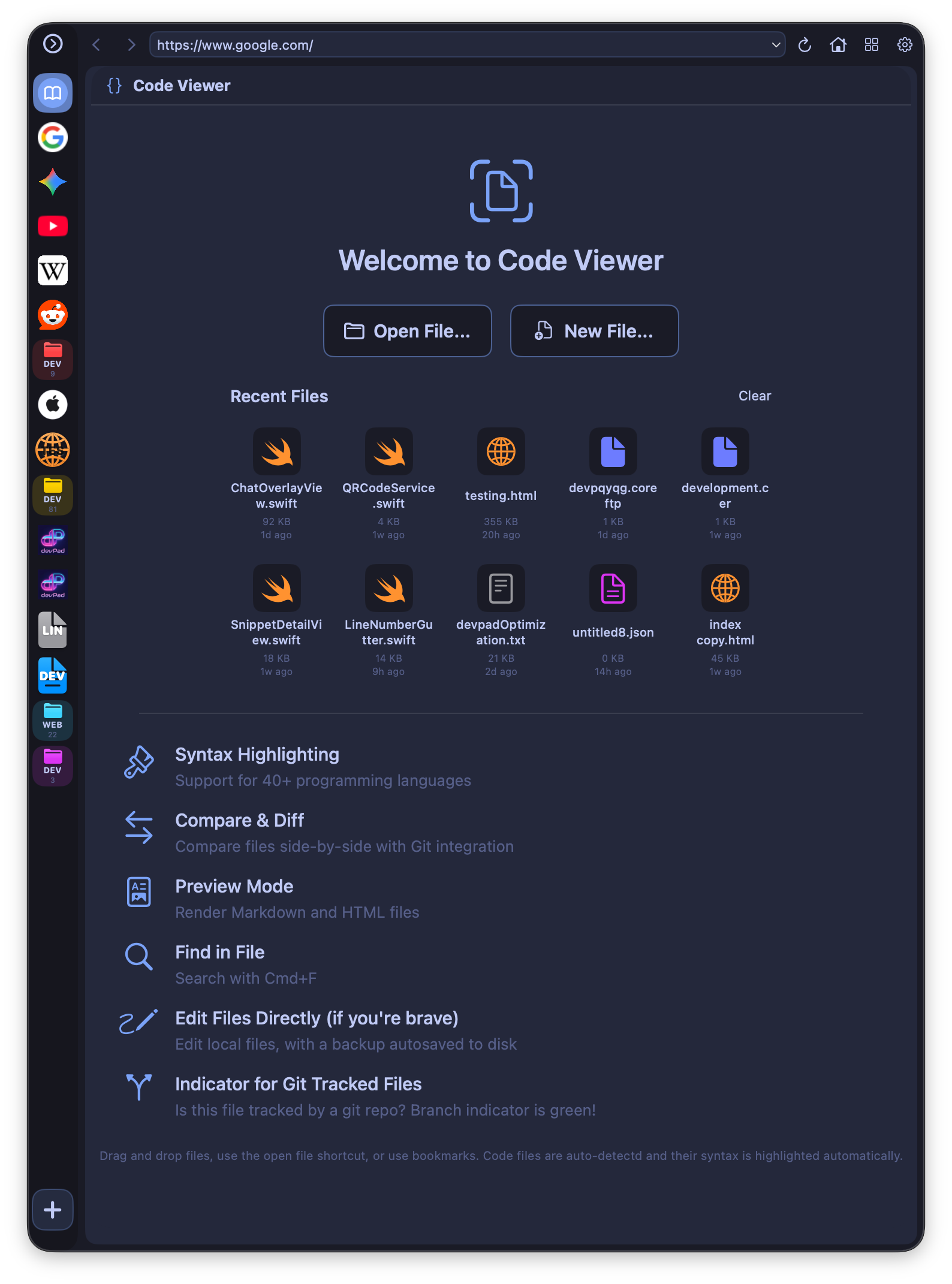Open recent file LineNumberGutter.swift

coord(388,620)
